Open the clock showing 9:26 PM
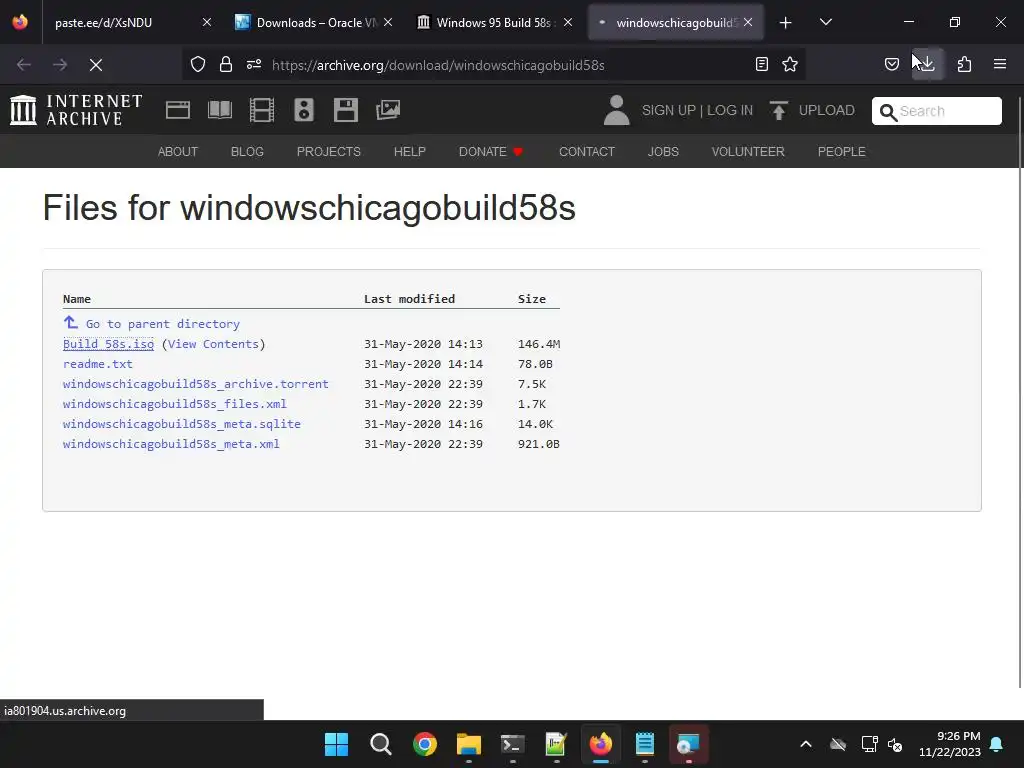Viewport: 1024px width, 768px height. 950,744
